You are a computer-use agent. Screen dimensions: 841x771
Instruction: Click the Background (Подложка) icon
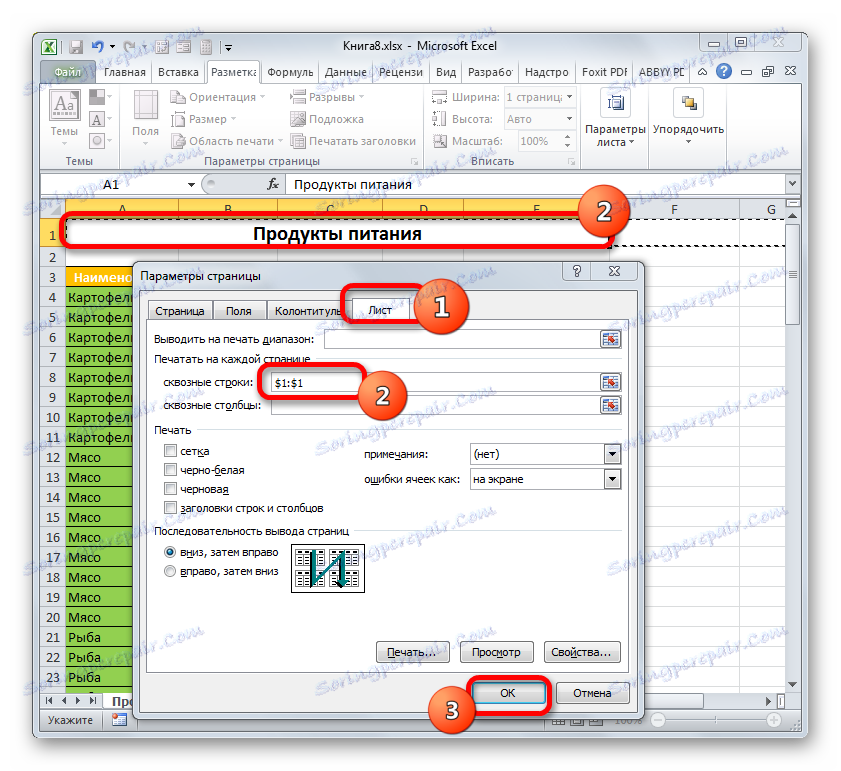tap(298, 119)
